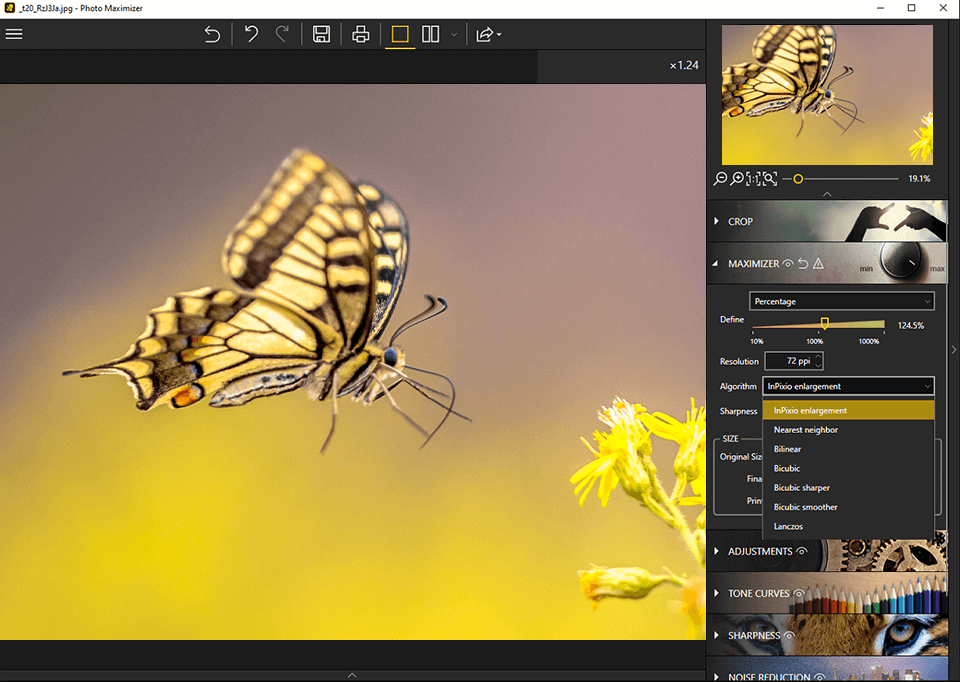Click the save disk icon

tap(321, 34)
